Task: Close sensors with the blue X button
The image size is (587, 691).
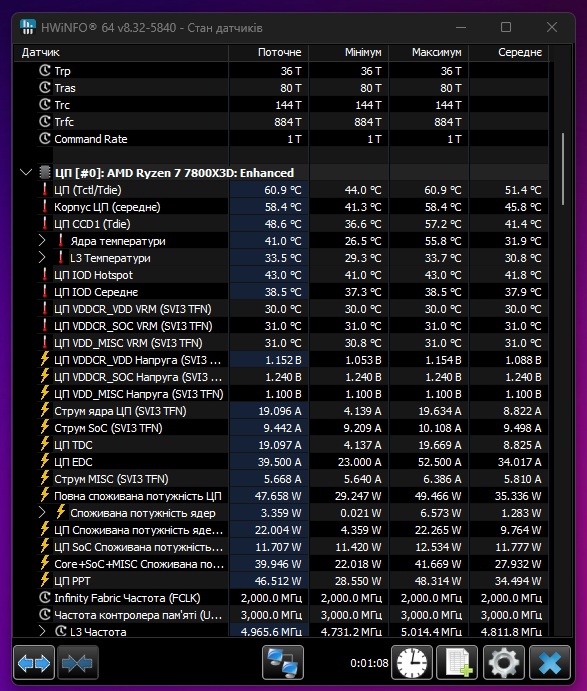Action: tap(550, 663)
